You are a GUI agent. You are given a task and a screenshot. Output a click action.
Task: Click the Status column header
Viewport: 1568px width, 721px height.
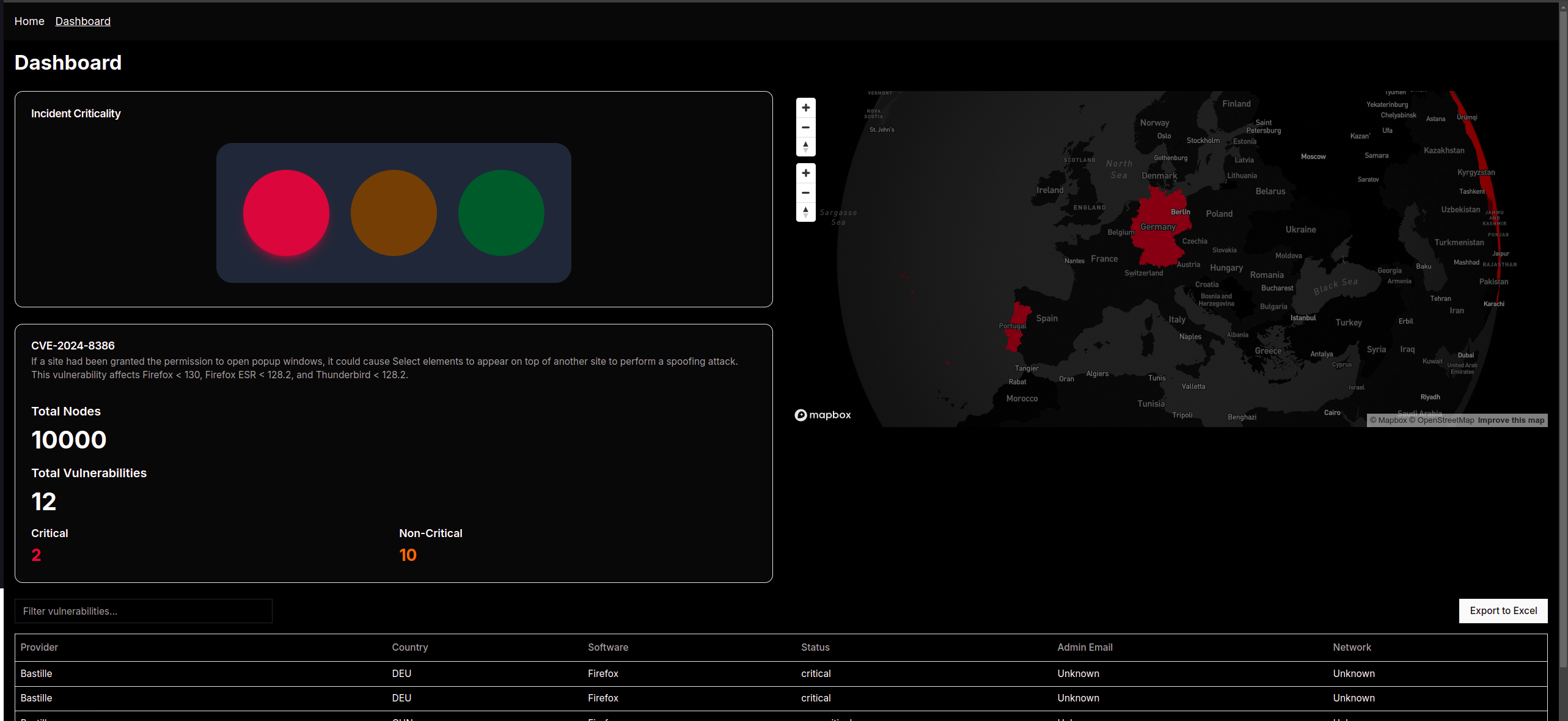(x=815, y=647)
